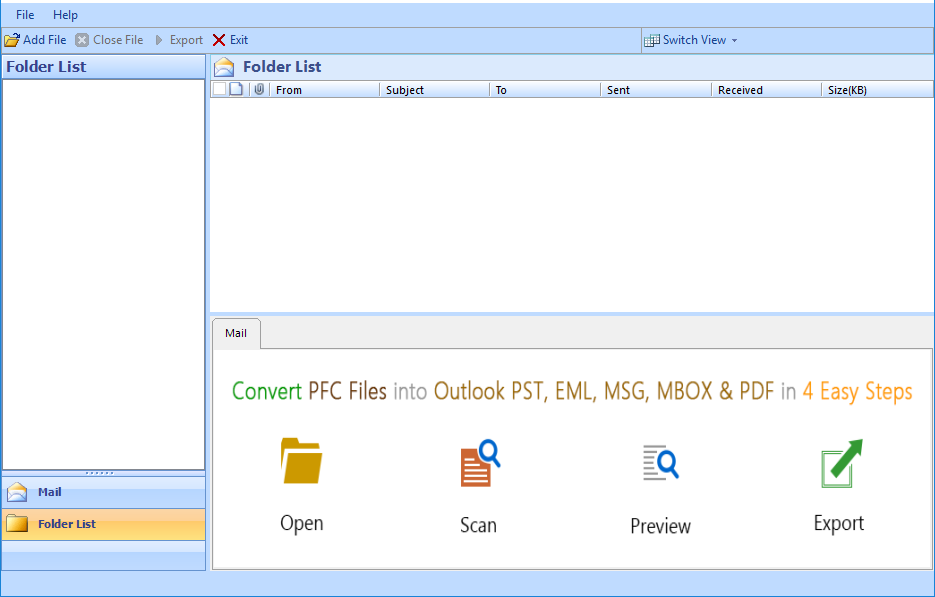Viewport: 935px width, 597px height.
Task: Switch to Folder List navigation pane
Action: point(104,524)
